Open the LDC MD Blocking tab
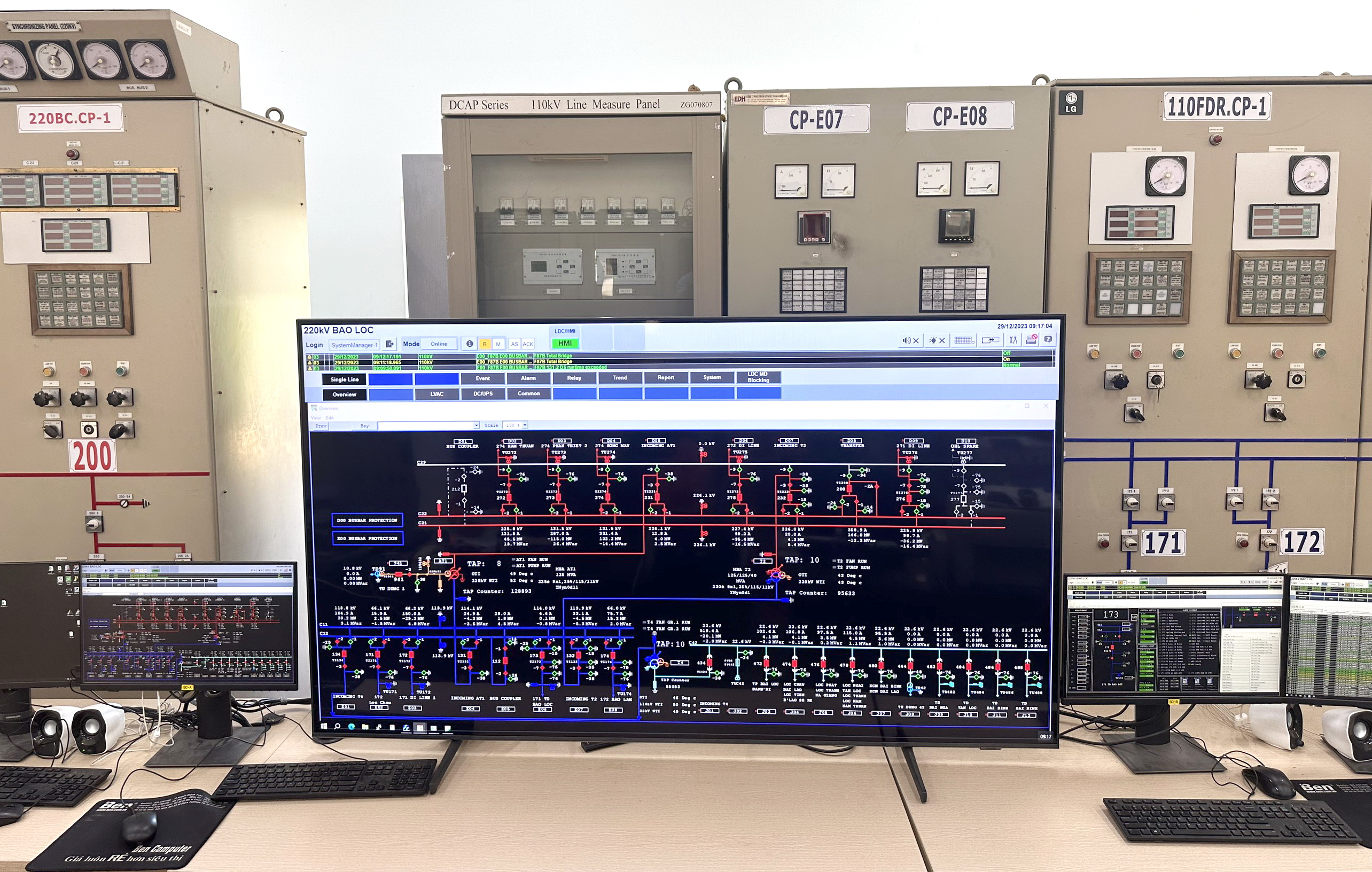1372x872 pixels. pyautogui.click(x=758, y=377)
